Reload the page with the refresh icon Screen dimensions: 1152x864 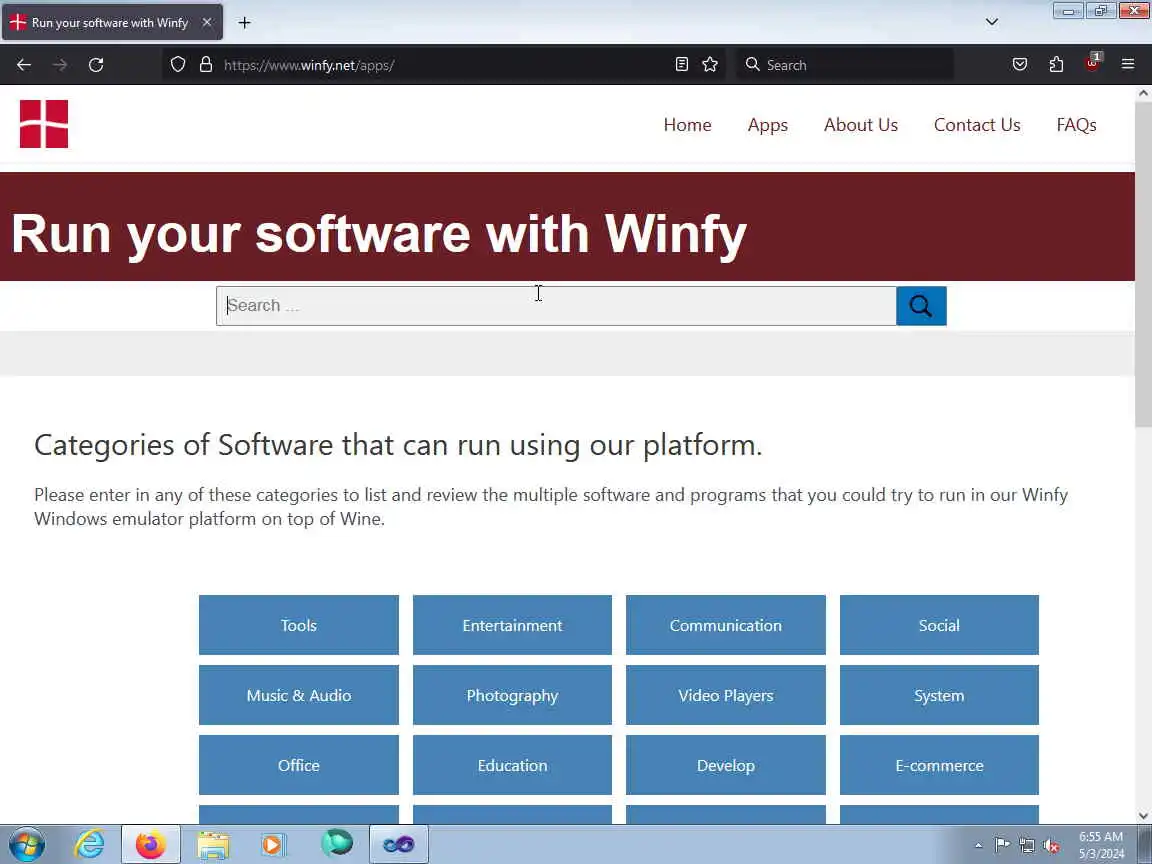96,65
